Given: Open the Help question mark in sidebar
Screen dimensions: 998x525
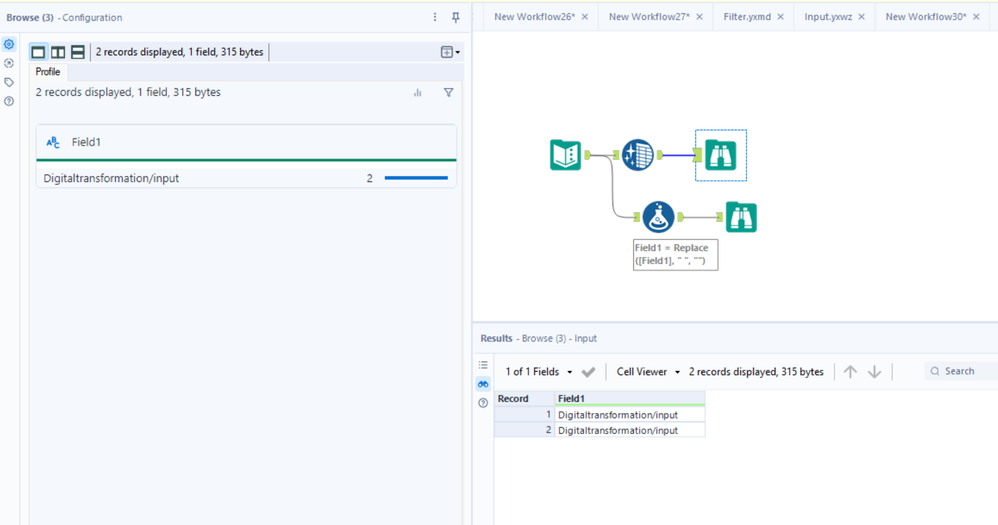Looking at the screenshot, I should pos(9,101).
